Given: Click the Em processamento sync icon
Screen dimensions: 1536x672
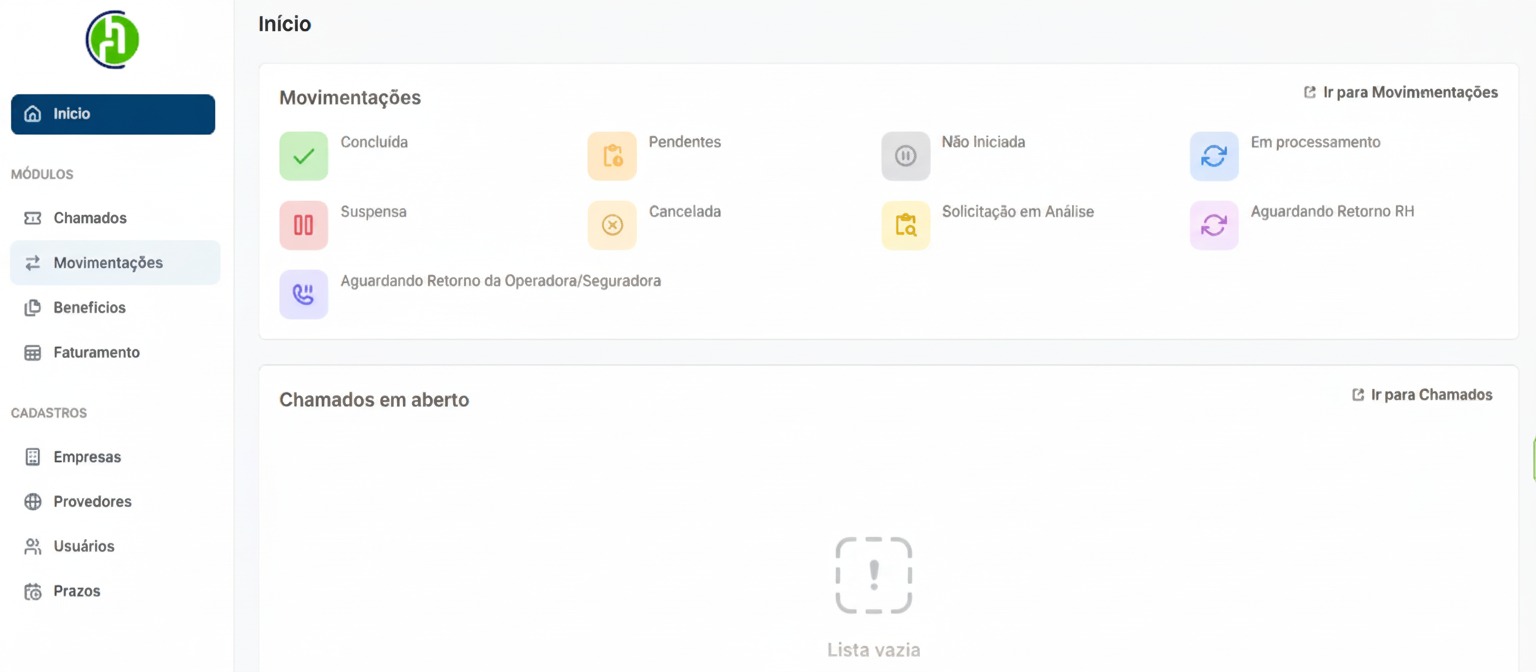Looking at the screenshot, I should coord(1213,156).
